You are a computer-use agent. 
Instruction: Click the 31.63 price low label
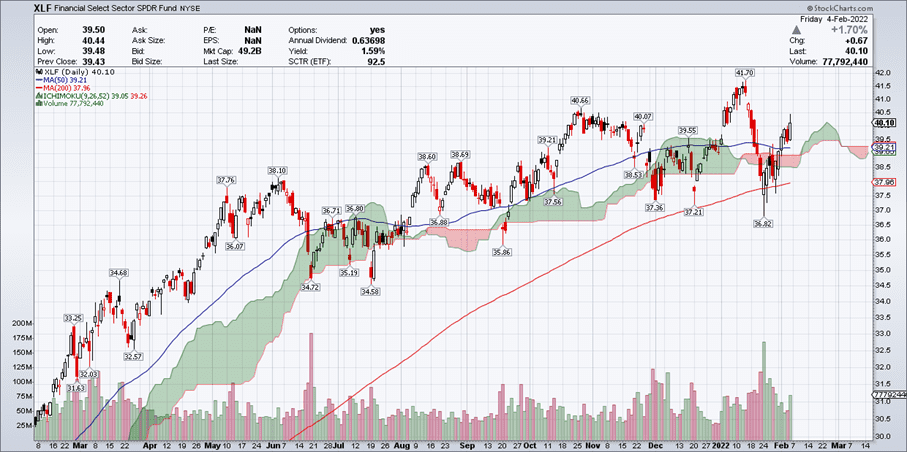(x=76, y=388)
